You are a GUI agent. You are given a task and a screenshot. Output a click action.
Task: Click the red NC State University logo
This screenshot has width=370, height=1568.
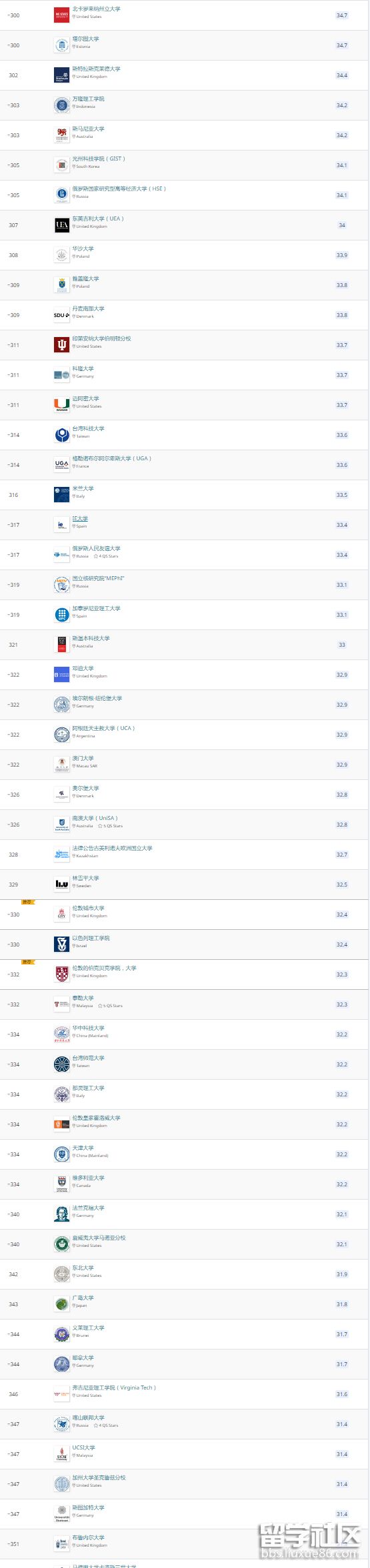click(x=61, y=15)
